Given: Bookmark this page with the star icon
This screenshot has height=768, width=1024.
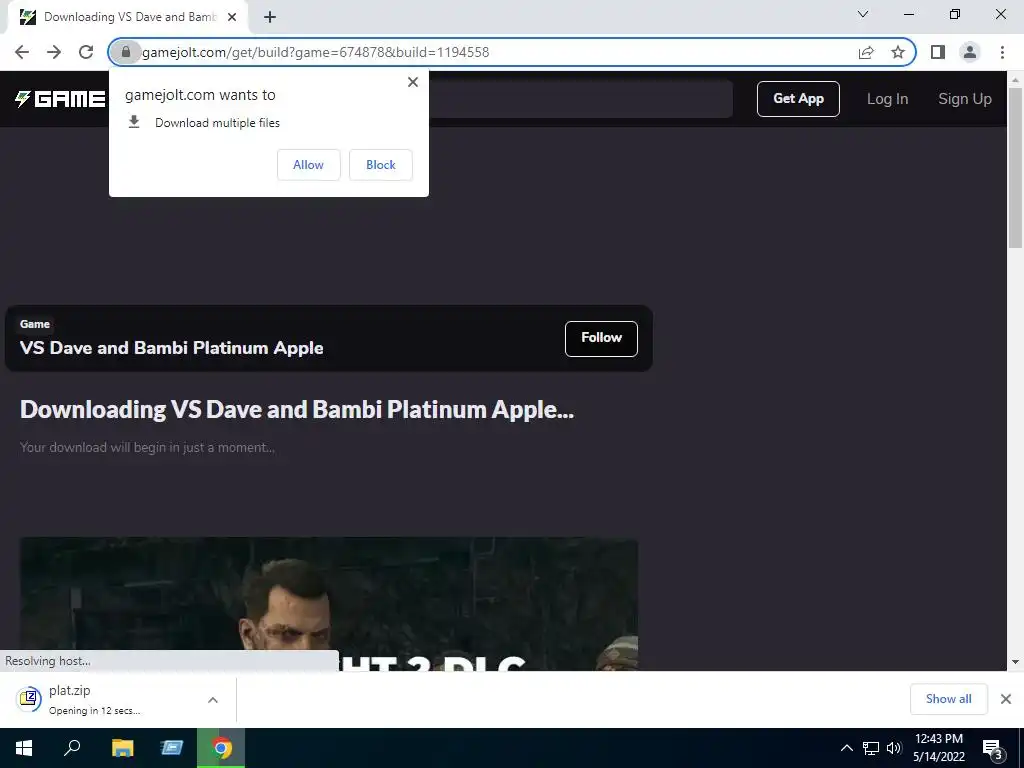Looking at the screenshot, I should (x=898, y=52).
